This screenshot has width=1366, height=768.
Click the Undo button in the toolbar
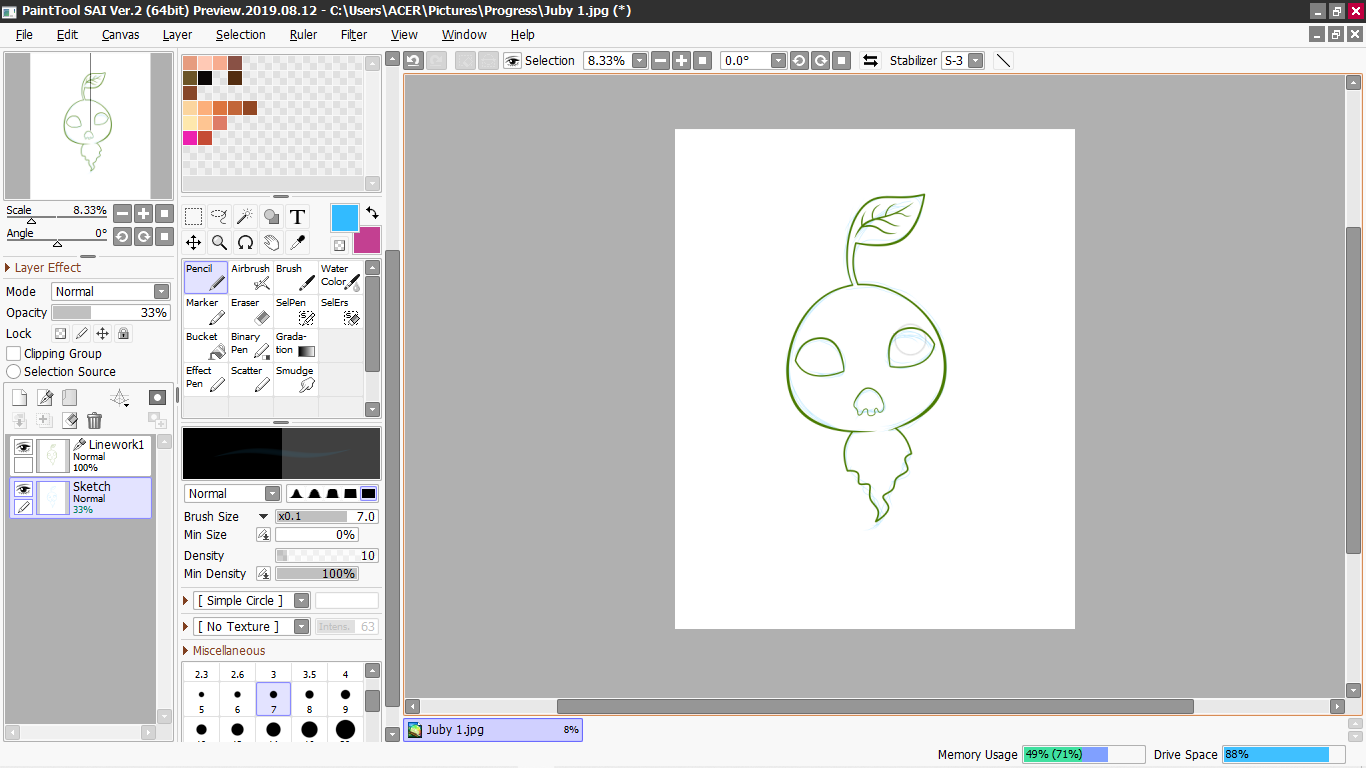[414, 60]
